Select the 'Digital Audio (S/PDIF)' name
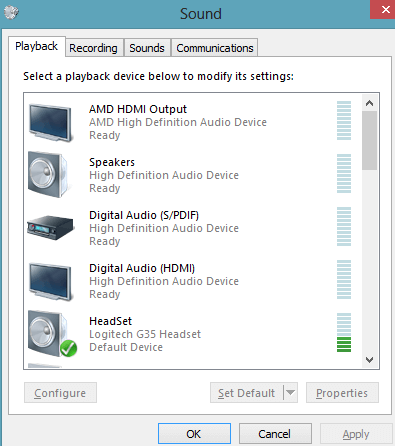This screenshot has height=446, width=395. pyautogui.click(x=144, y=215)
